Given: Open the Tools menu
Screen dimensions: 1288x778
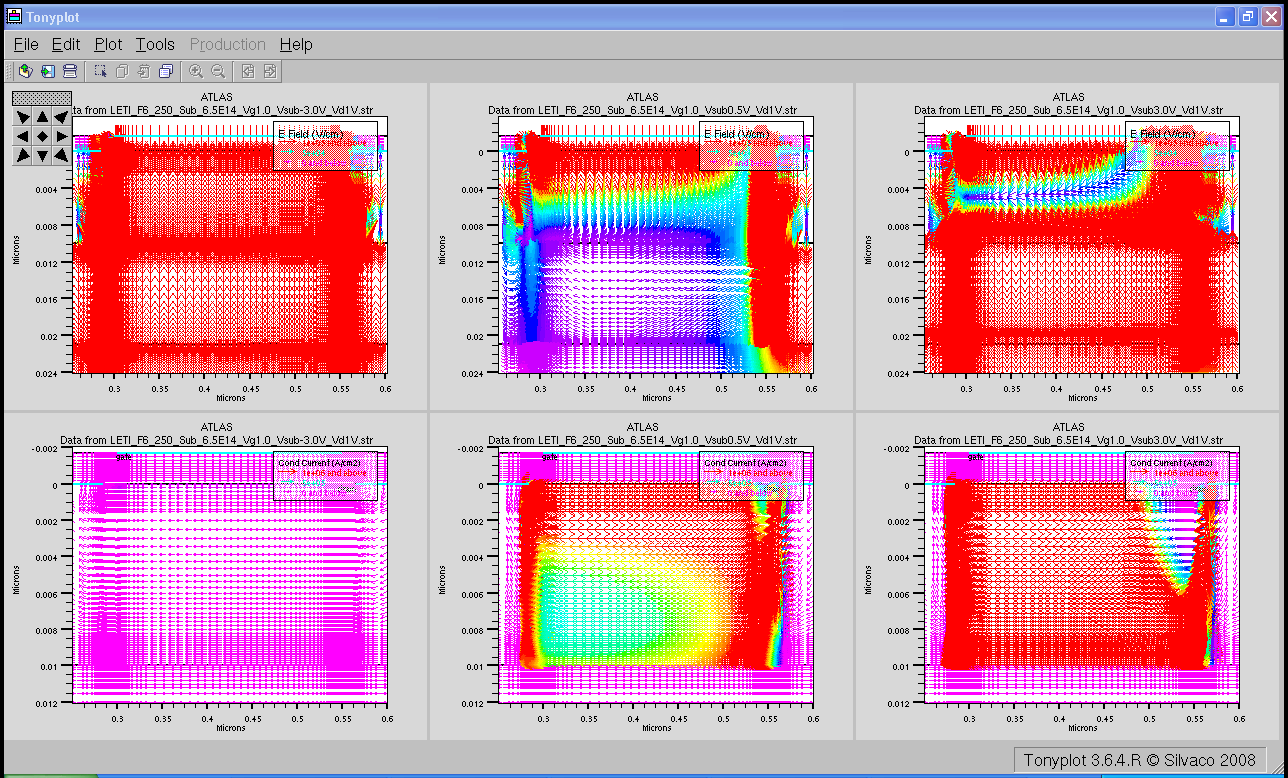Looking at the screenshot, I should (155, 44).
